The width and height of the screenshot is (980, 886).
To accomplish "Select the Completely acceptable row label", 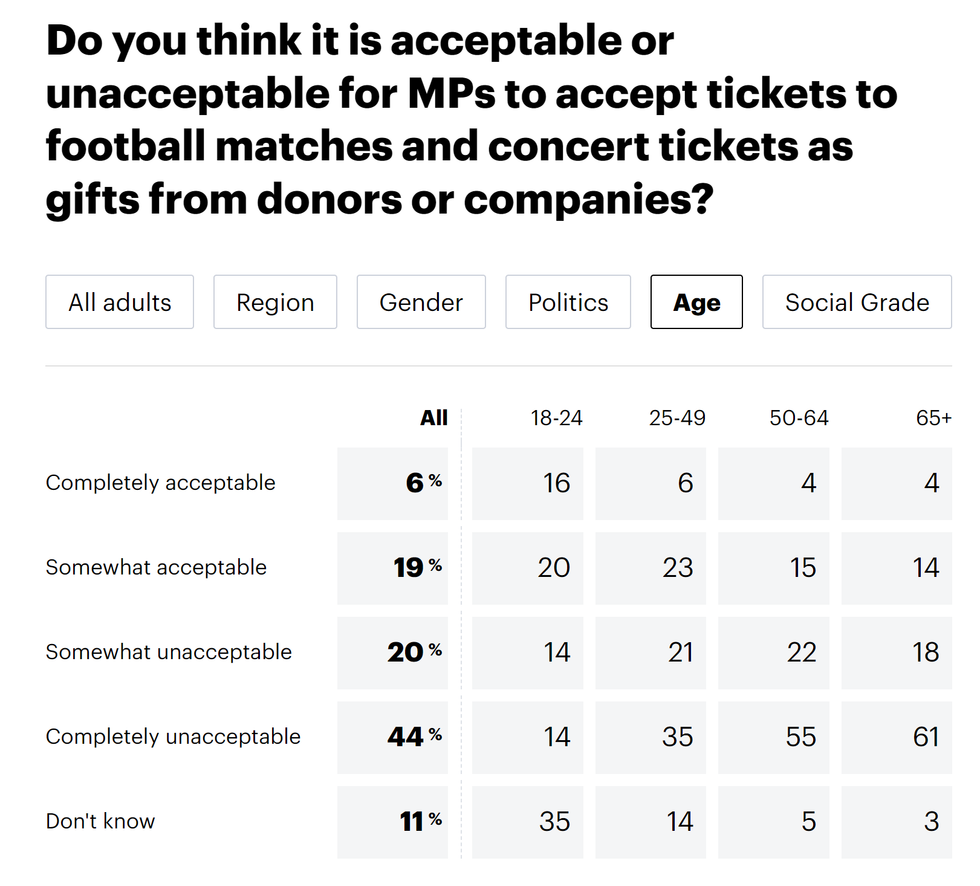I will [160, 483].
